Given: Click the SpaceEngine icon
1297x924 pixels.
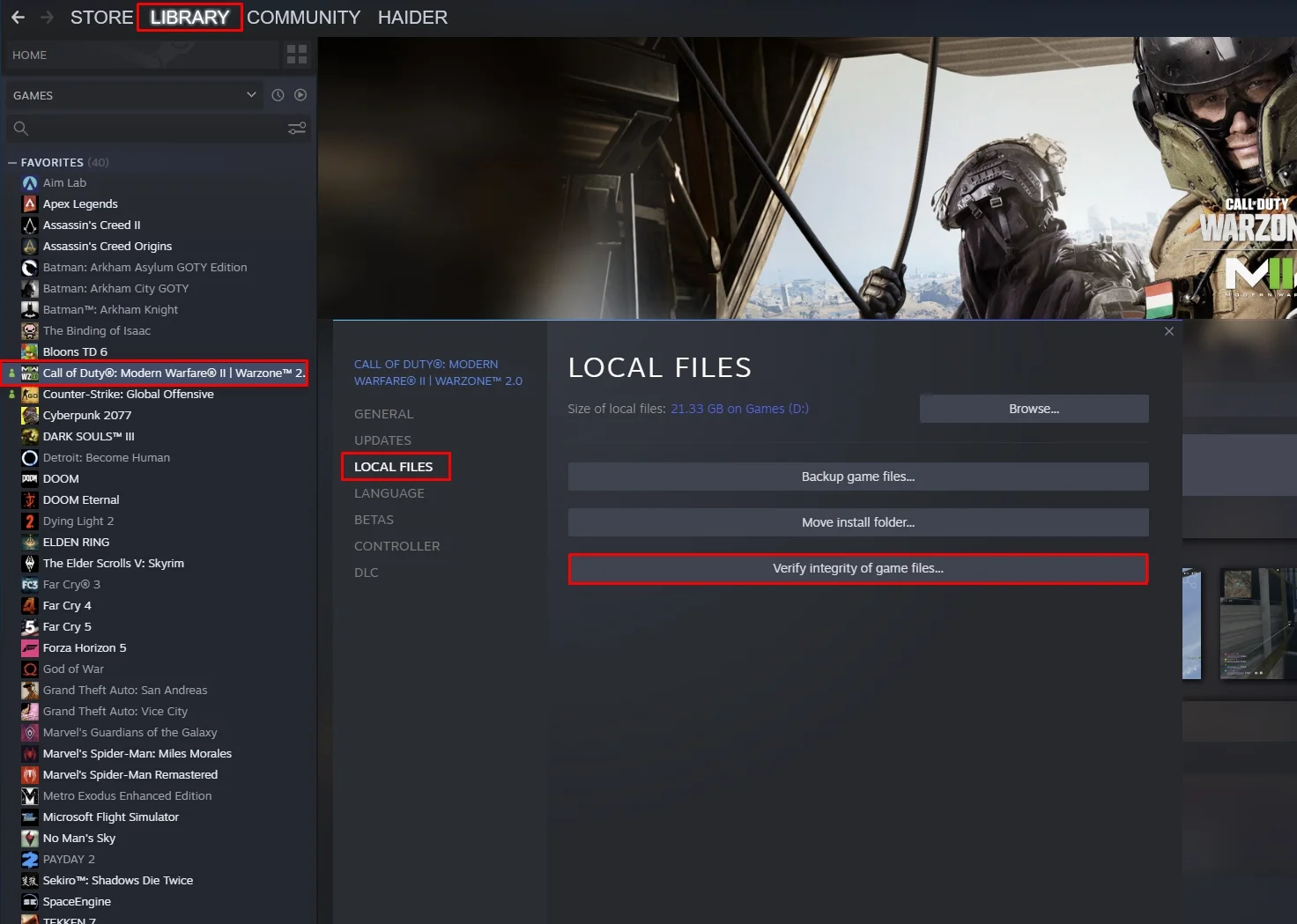Looking at the screenshot, I should coord(30,902).
